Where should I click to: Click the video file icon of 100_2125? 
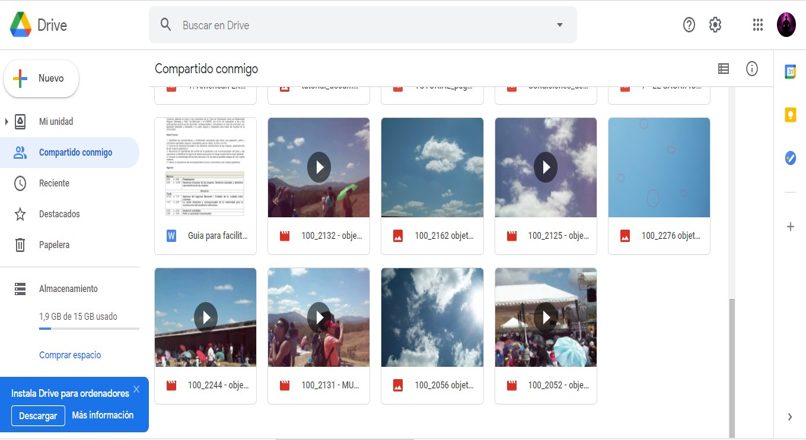(x=511, y=236)
